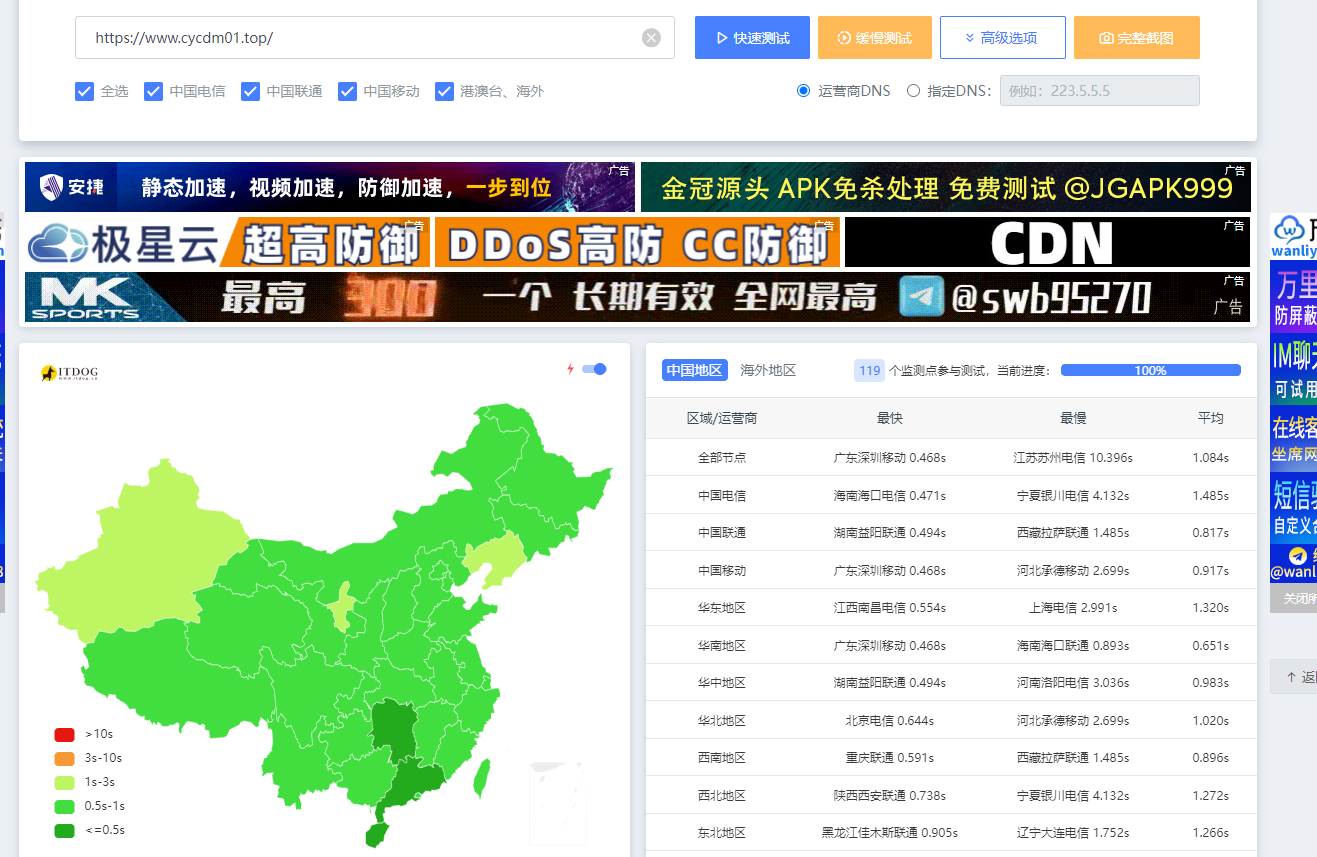Click the orange 3s-10s legend swatch
The height and width of the screenshot is (857, 1317).
[64, 758]
